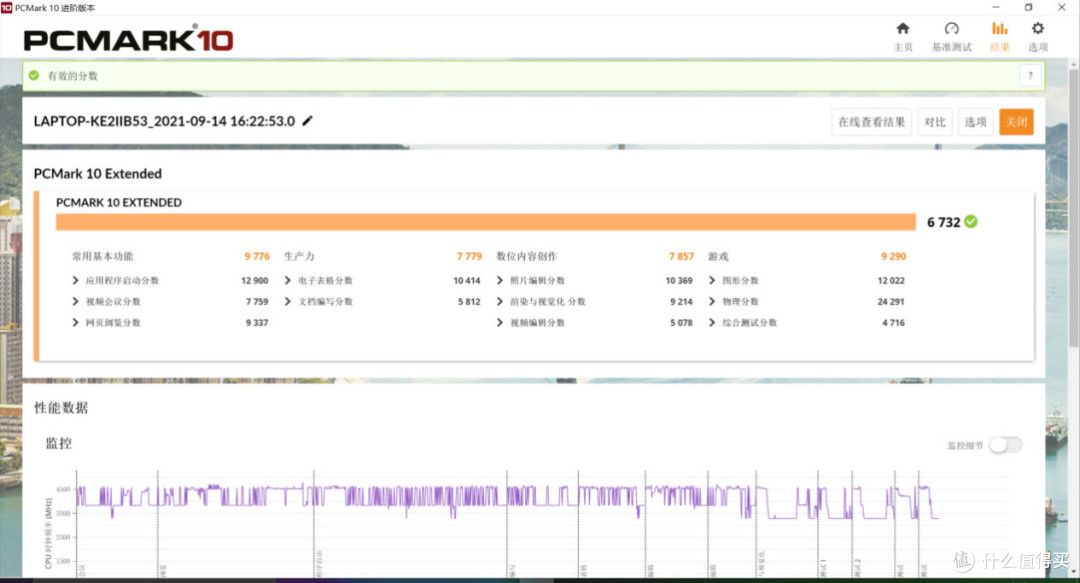Expand 电子表格分数 row
Image resolution: width=1080 pixels, height=583 pixels.
288,280
